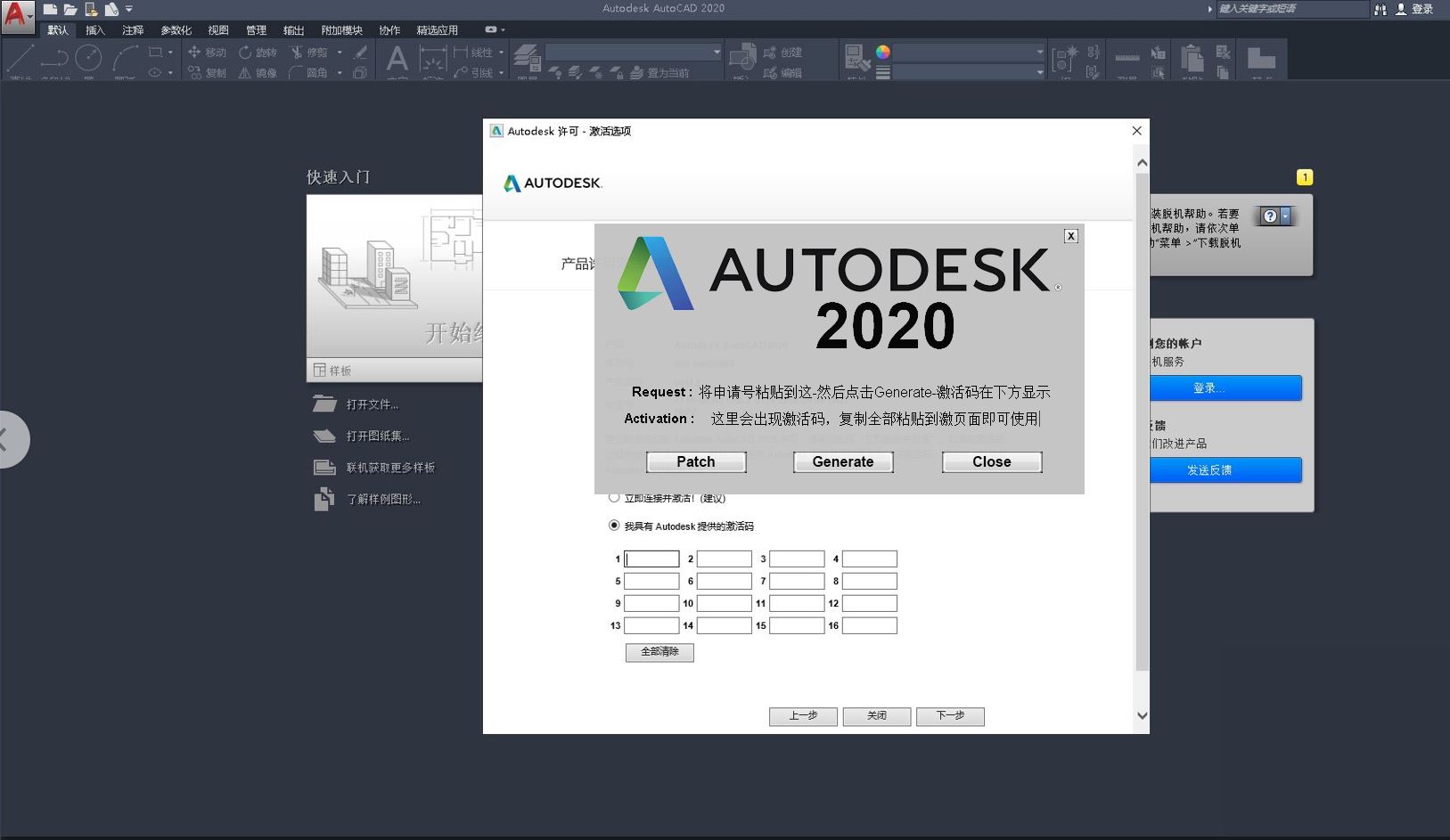Switch to the 注释 (Annotate) ribbon tab
Screen dimensions: 1450x840
point(133,30)
